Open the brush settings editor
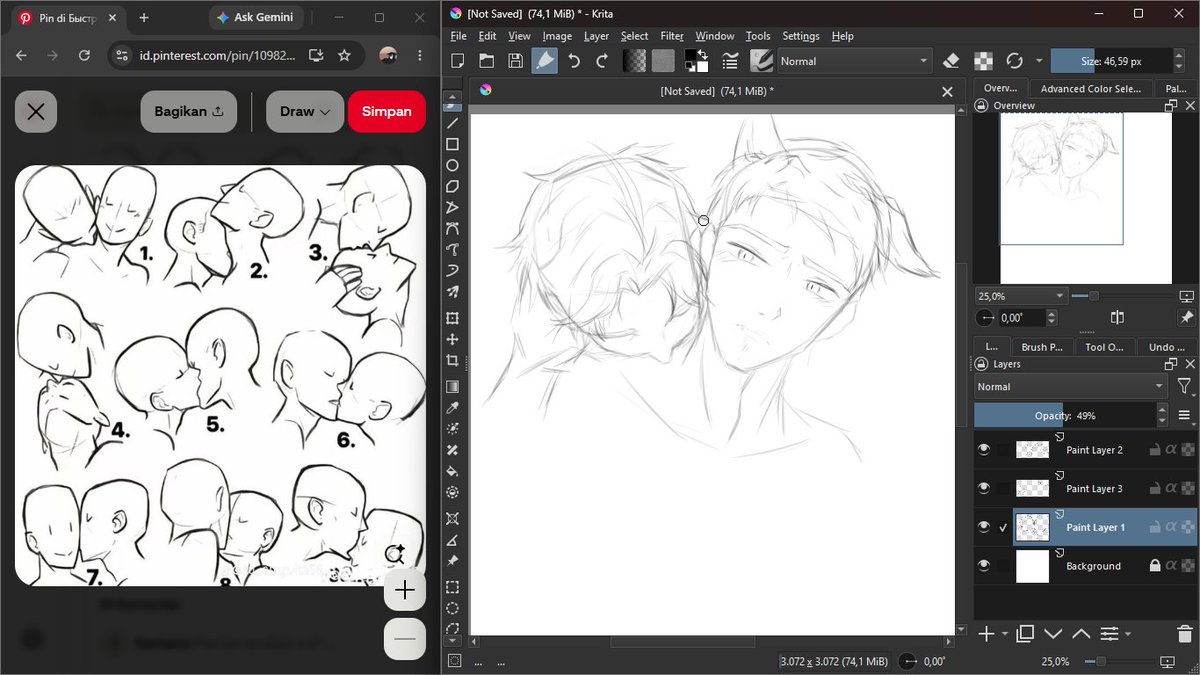 (731, 61)
